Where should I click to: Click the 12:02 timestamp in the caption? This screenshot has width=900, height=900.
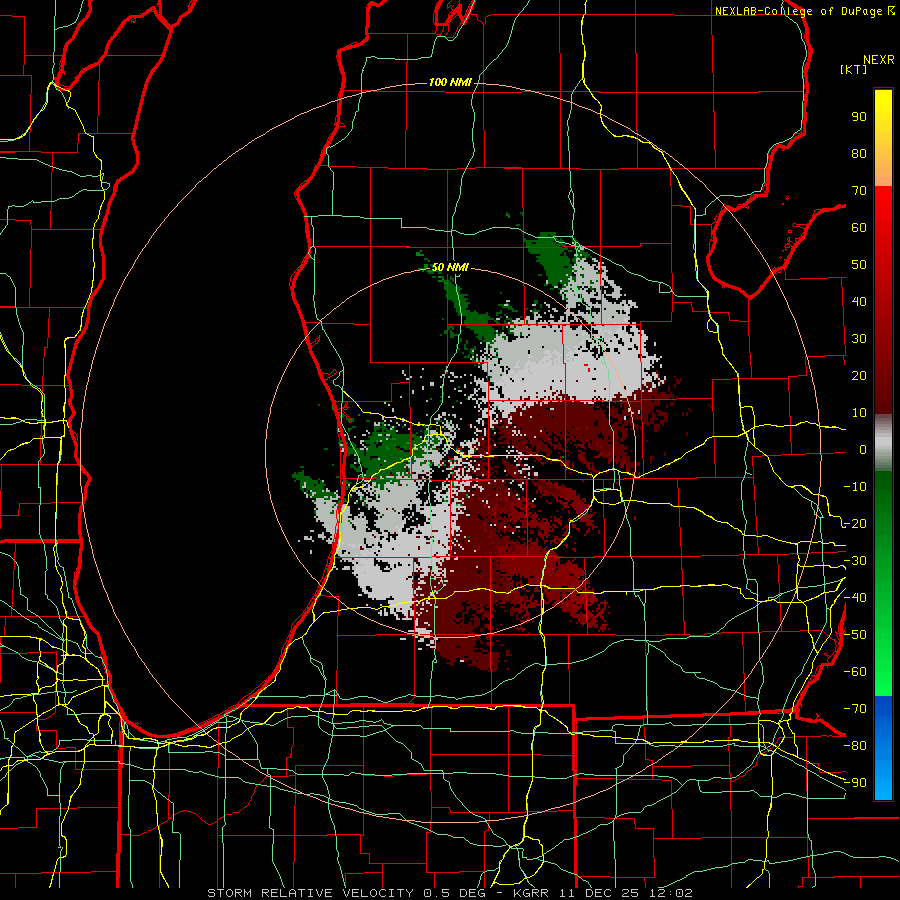[x=671, y=893]
